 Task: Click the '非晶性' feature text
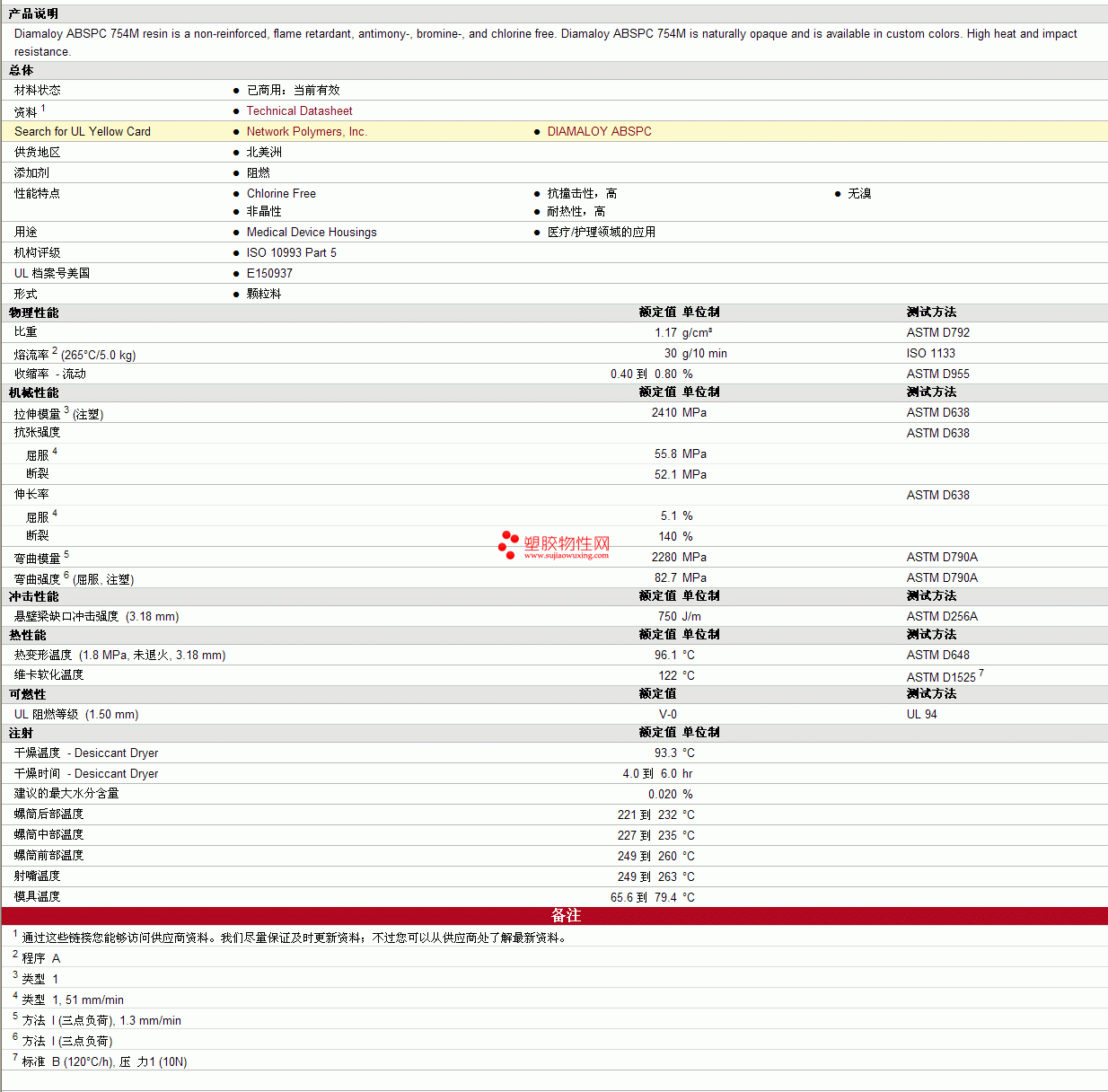[264, 211]
